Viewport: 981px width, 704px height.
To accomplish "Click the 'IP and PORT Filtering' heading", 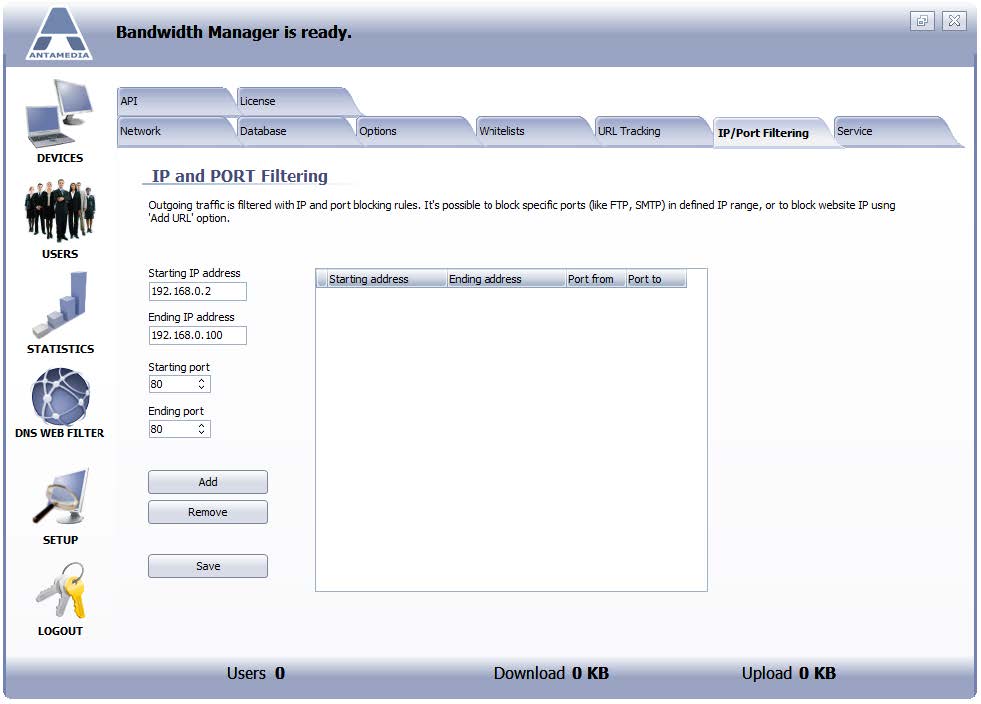I will point(240,176).
